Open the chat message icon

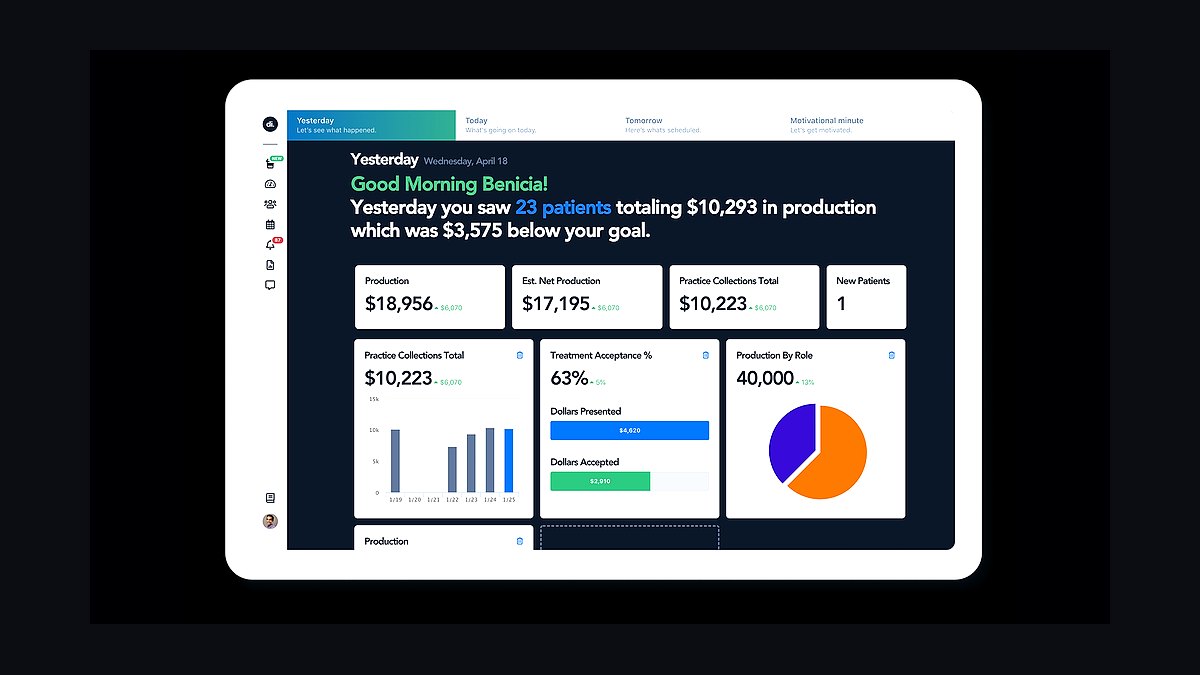pyautogui.click(x=270, y=285)
